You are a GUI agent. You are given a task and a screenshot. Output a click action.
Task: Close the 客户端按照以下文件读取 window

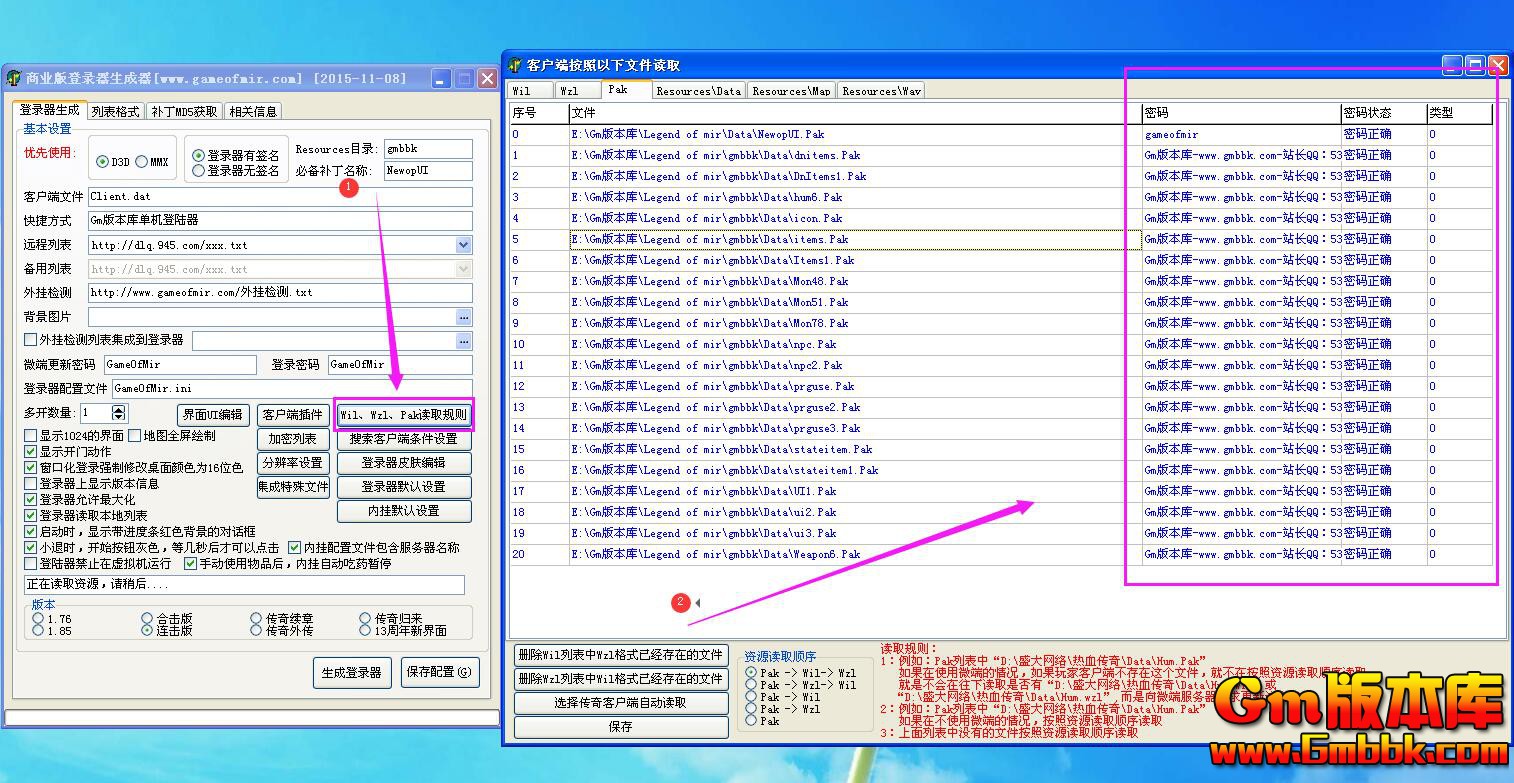1497,65
